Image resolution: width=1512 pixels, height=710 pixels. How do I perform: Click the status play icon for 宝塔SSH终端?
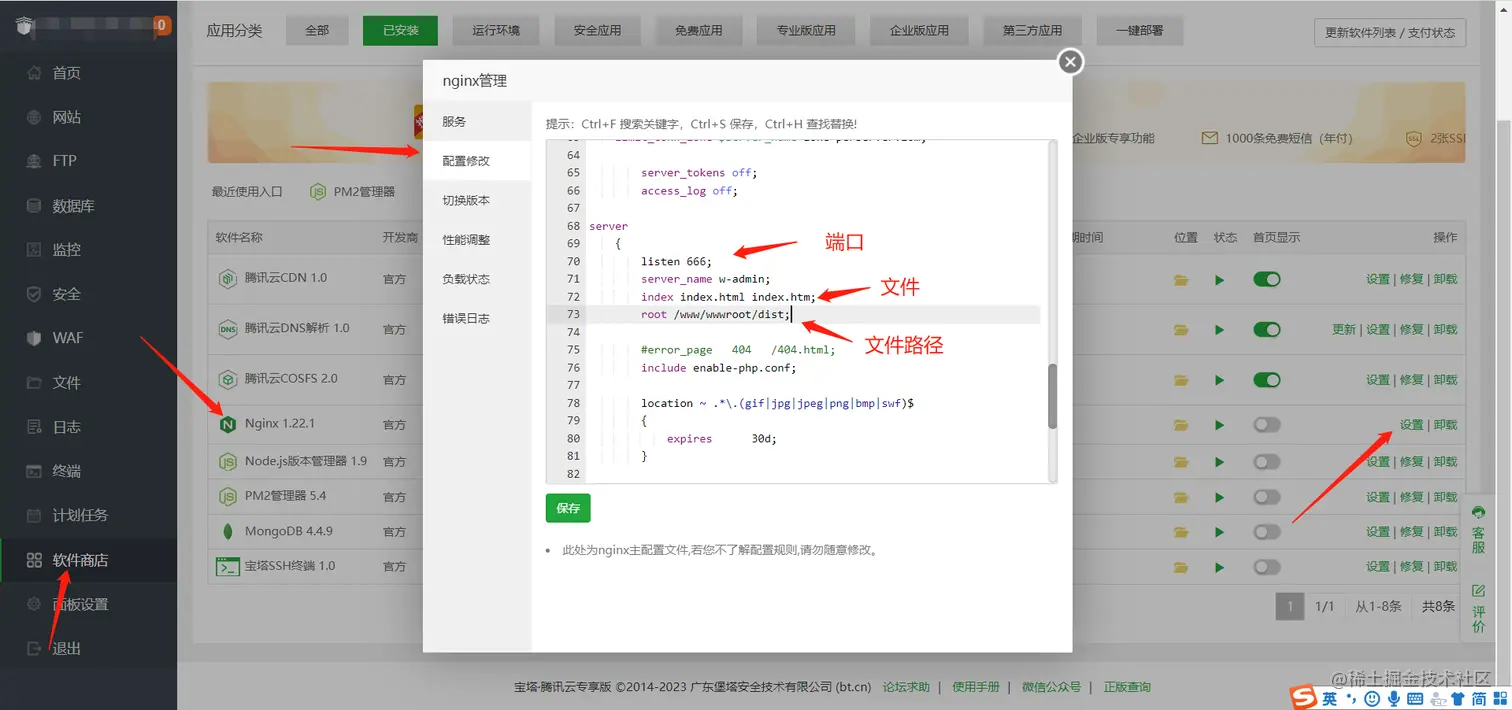tap(1219, 567)
